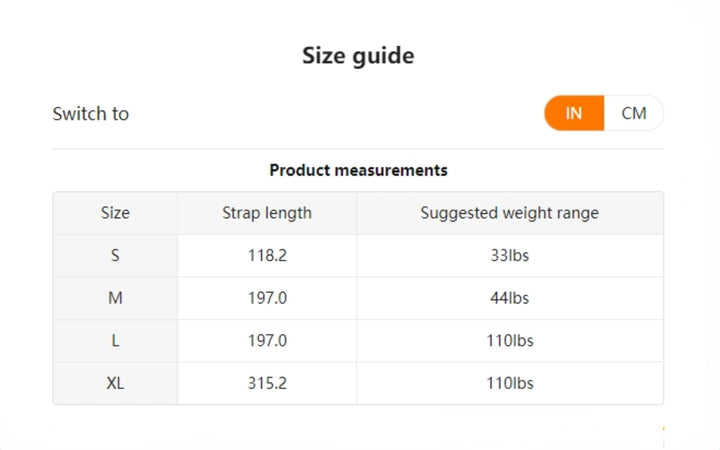
Task: Click the 118.2 strap length value
Action: 267,255
